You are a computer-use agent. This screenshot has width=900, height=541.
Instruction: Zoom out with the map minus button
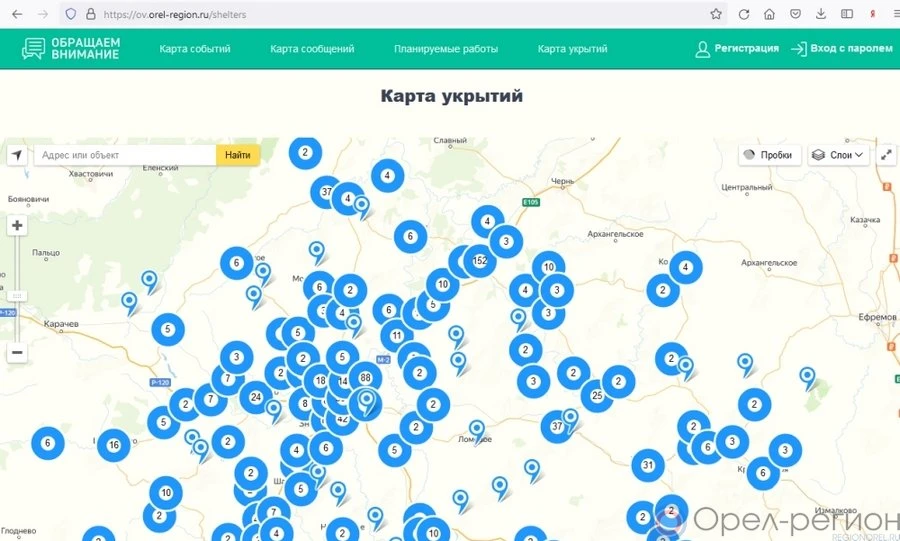[x=17, y=353]
